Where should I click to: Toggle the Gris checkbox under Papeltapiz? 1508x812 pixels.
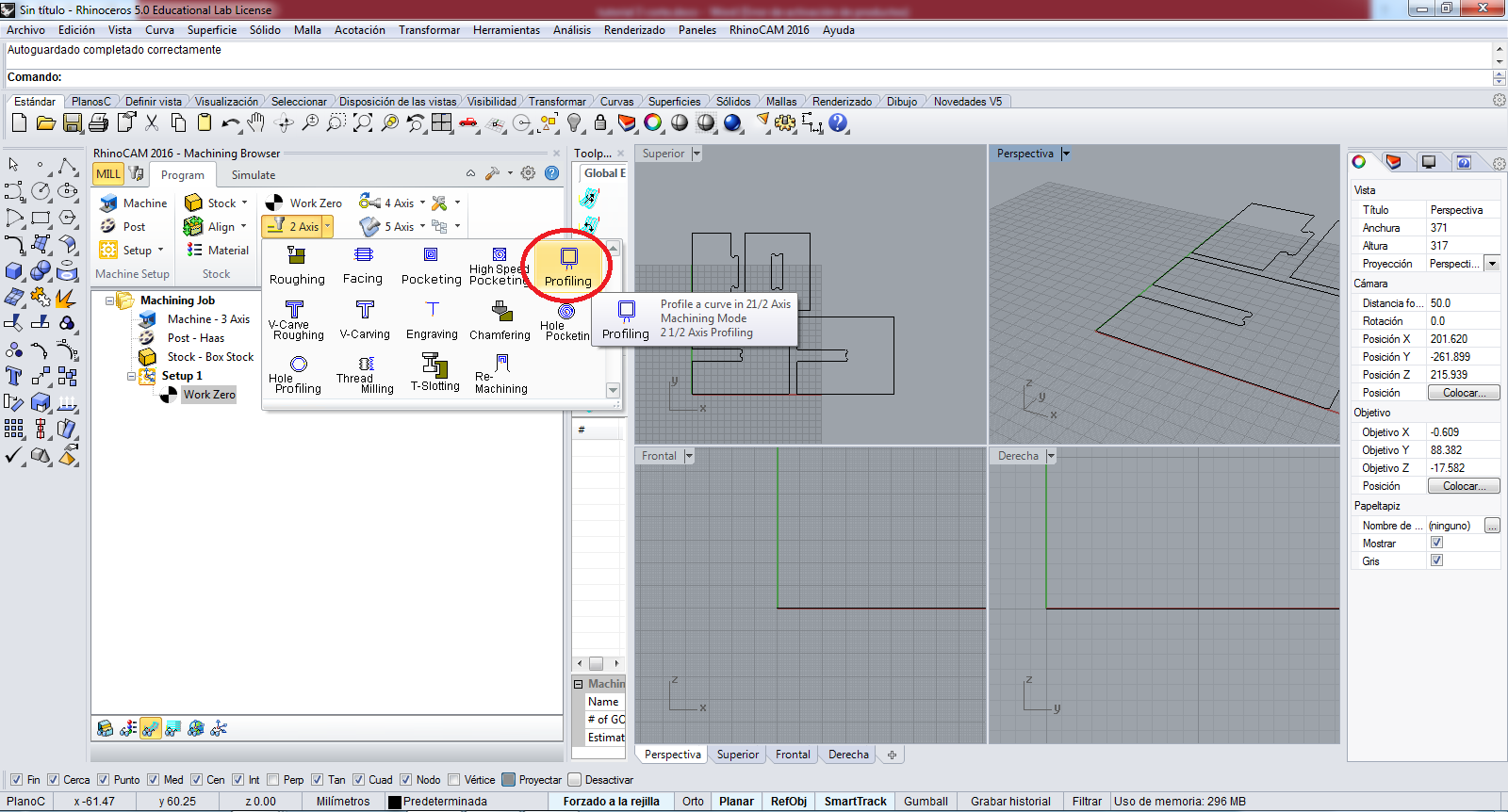pyautogui.click(x=1436, y=560)
